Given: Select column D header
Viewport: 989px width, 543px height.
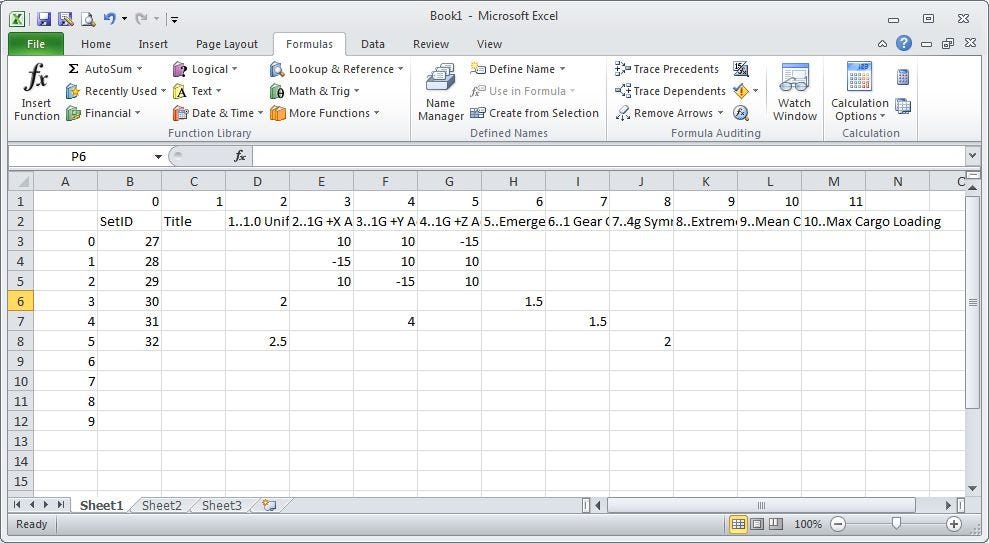Looking at the screenshot, I should pyautogui.click(x=257, y=182).
